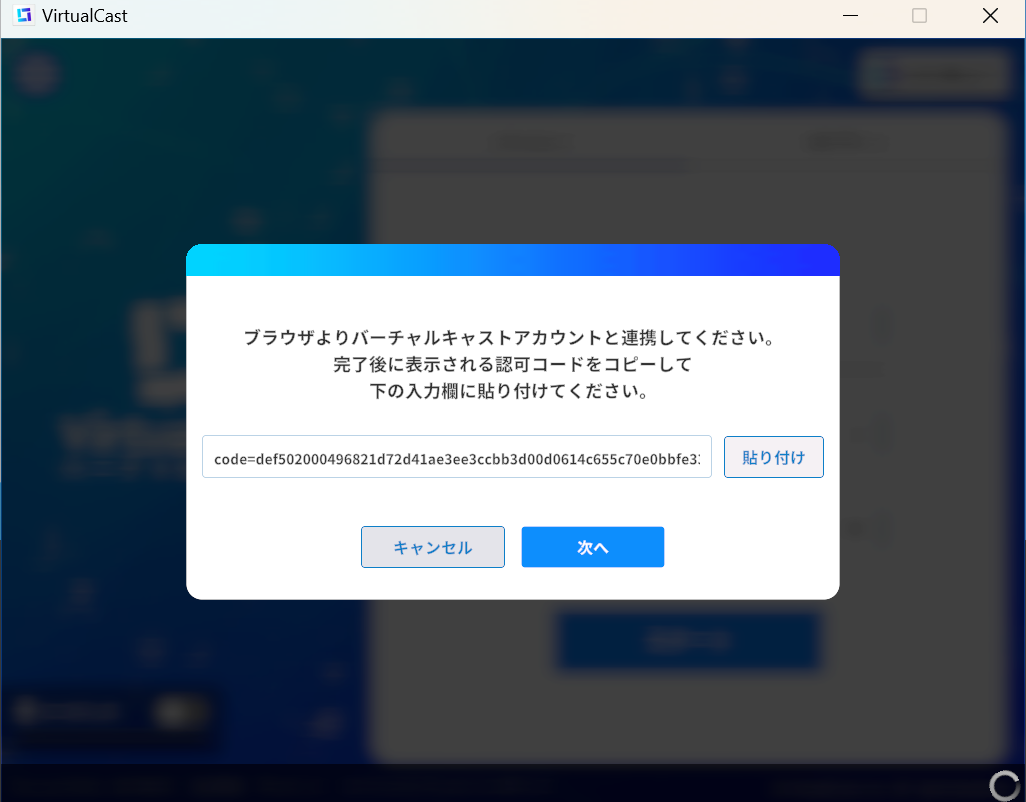Click the VirtualCast app icon in title bar

tap(24, 16)
